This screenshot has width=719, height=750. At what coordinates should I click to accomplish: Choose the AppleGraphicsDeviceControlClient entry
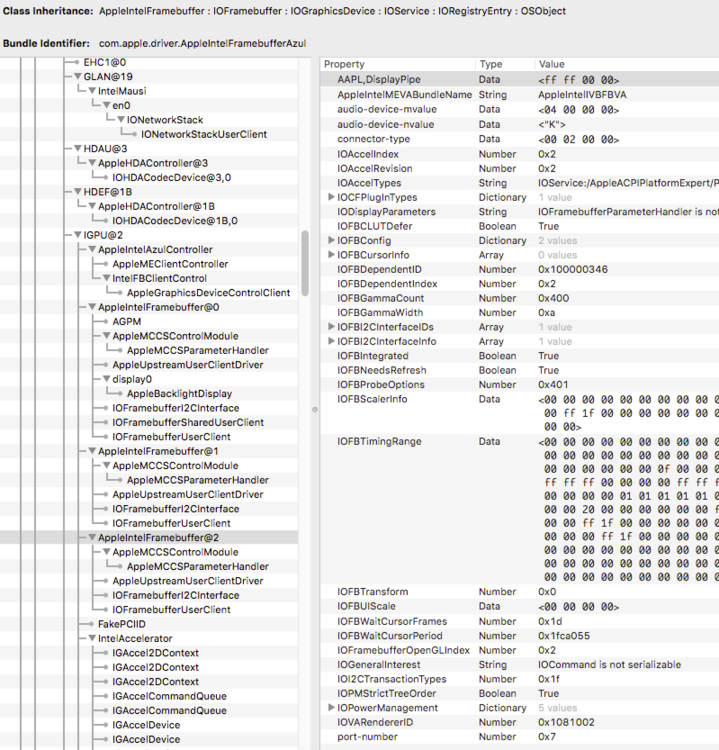coord(208,293)
